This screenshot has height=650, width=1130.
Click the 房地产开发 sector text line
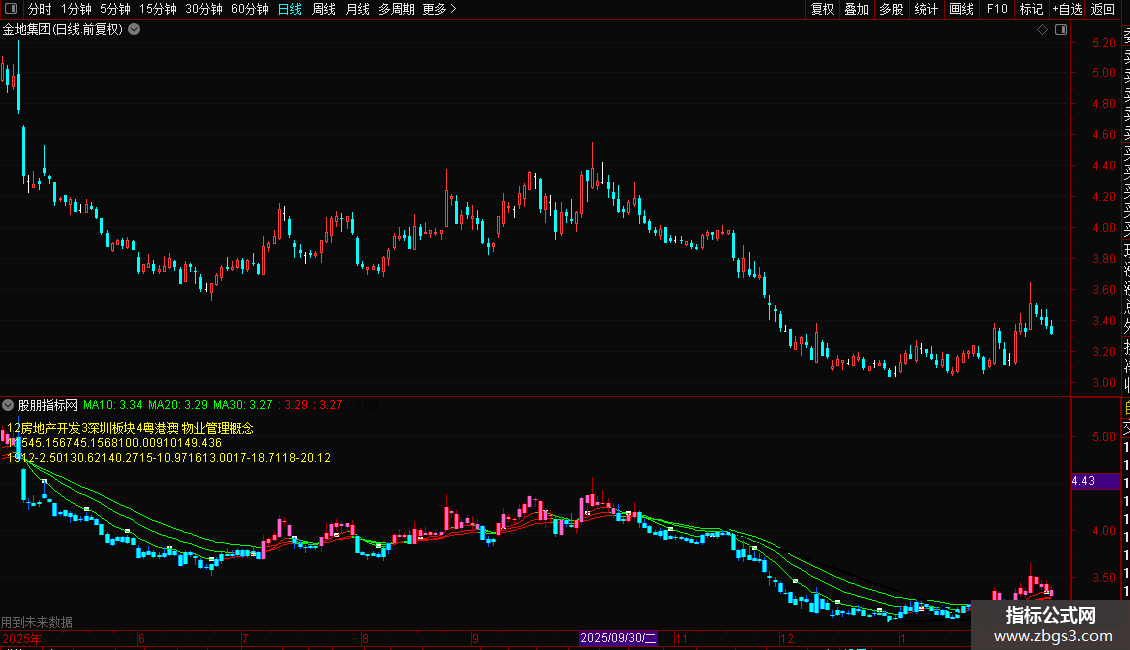[x=130, y=428]
